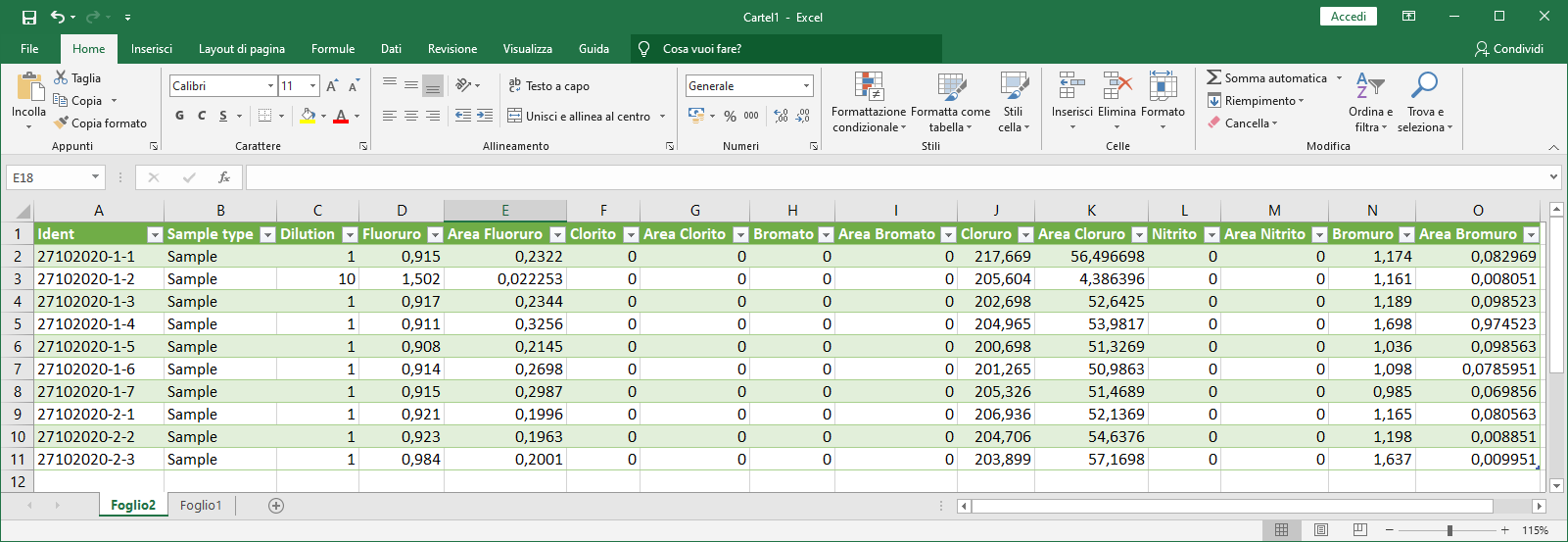Screen dimensions: 1568x542
Task: Click the text orientation icon
Action: click(x=464, y=85)
